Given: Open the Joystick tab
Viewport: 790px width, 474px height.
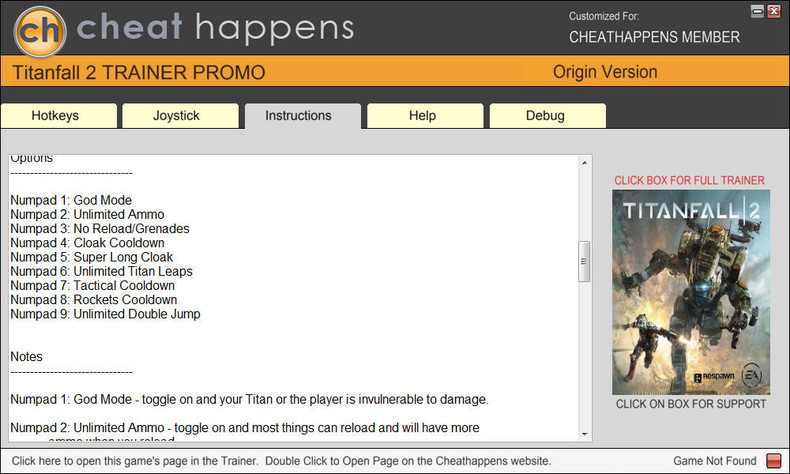Looking at the screenshot, I should coord(180,116).
